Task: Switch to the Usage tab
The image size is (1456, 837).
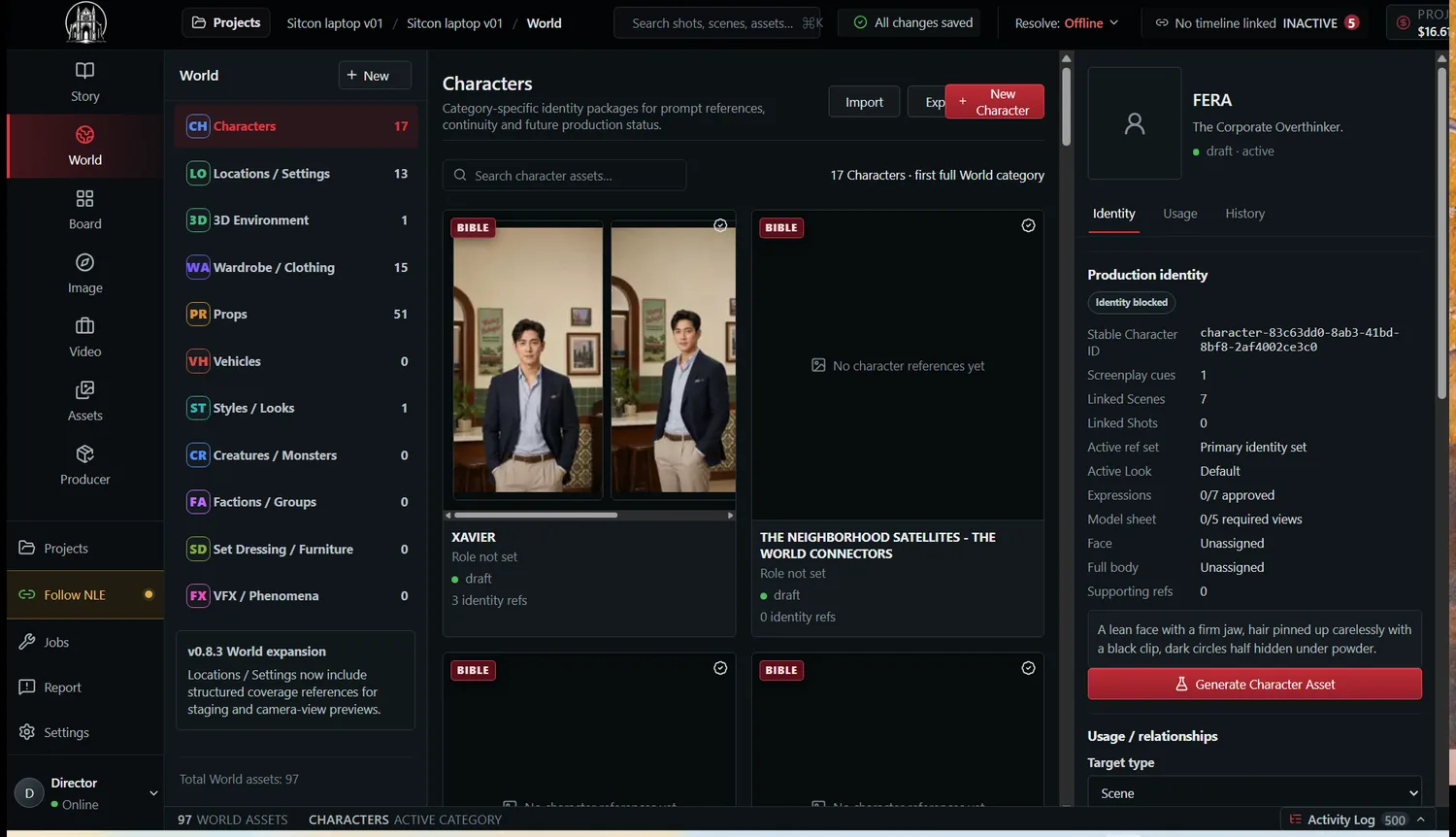Action: (x=1180, y=214)
